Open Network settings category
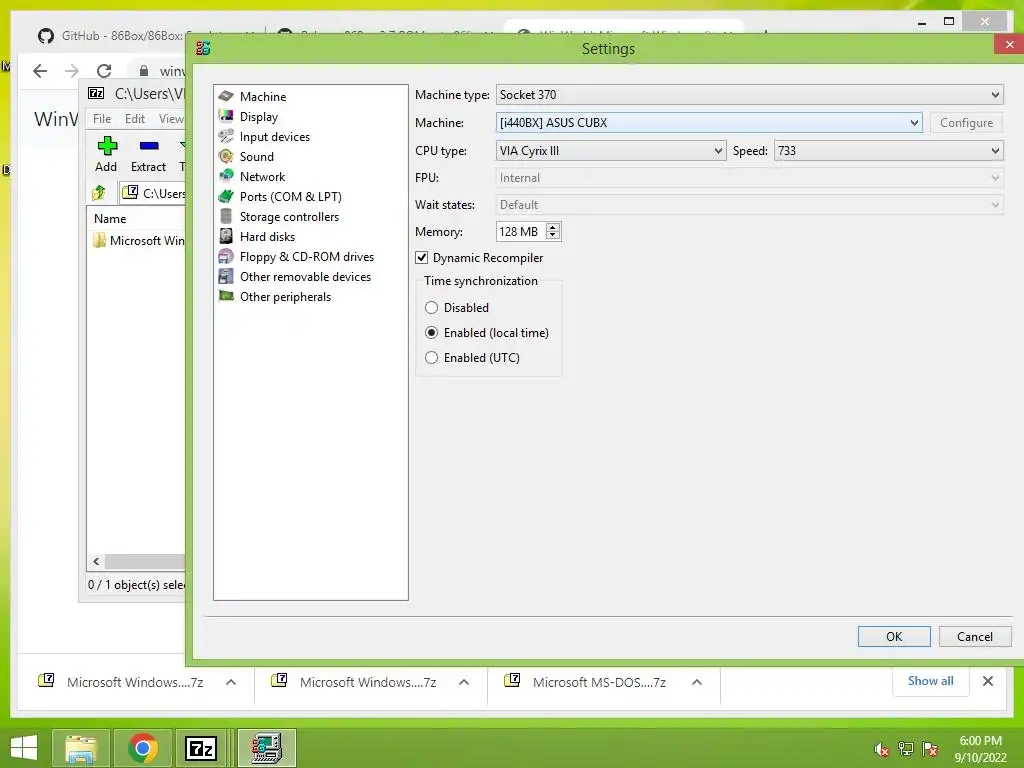The image size is (1024, 768). pyautogui.click(x=262, y=177)
